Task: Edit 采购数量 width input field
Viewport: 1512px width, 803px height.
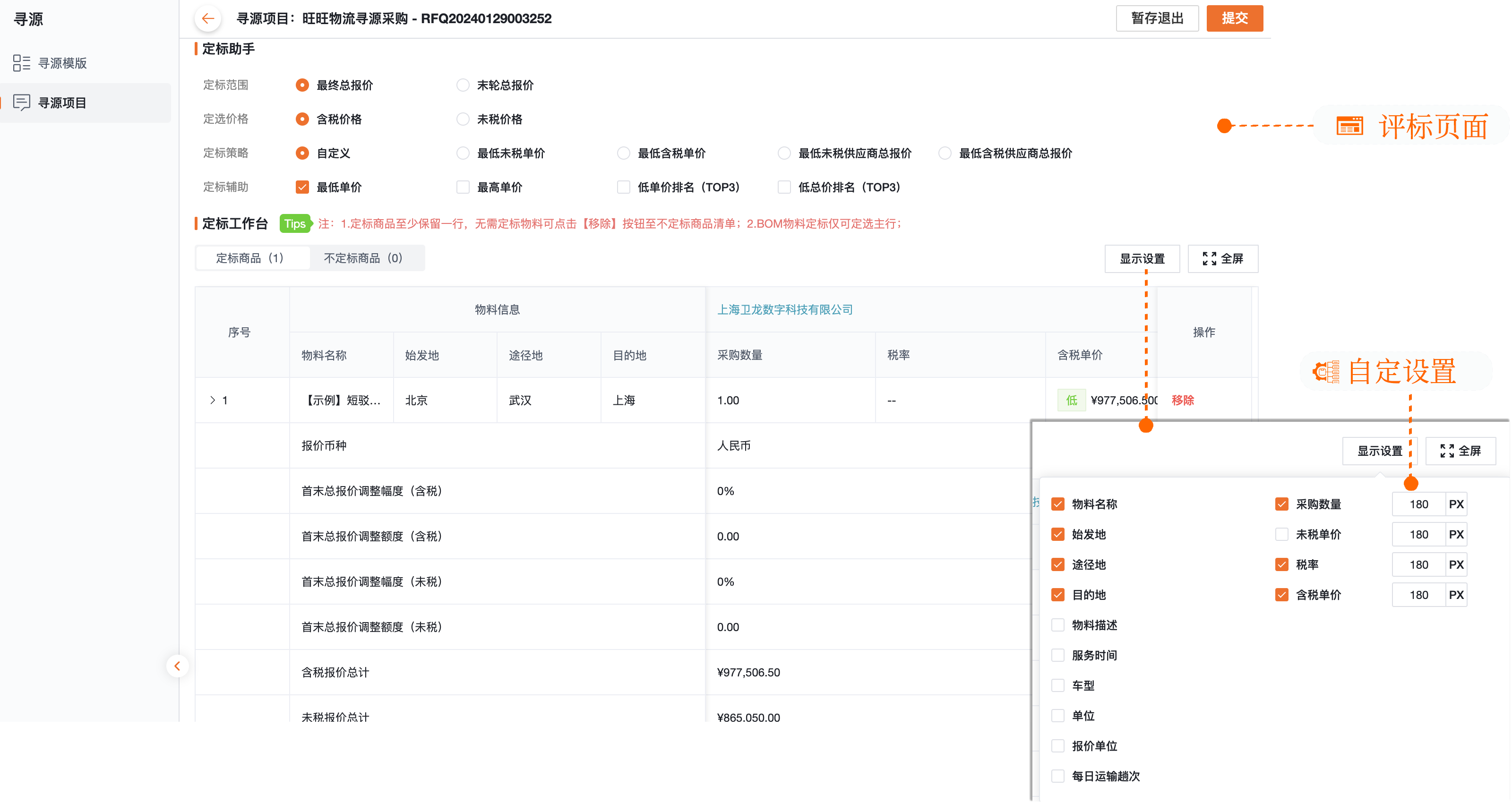Action: [x=1418, y=504]
